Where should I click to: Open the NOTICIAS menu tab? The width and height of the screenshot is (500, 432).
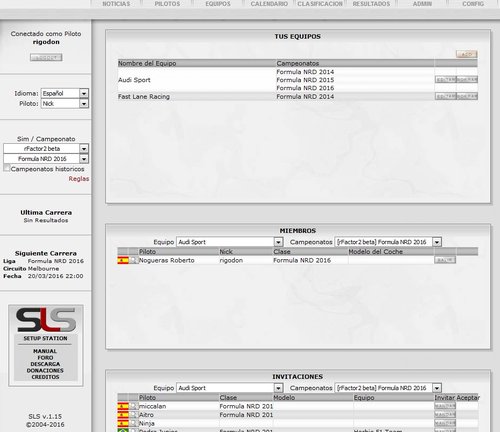coord(116,4)
